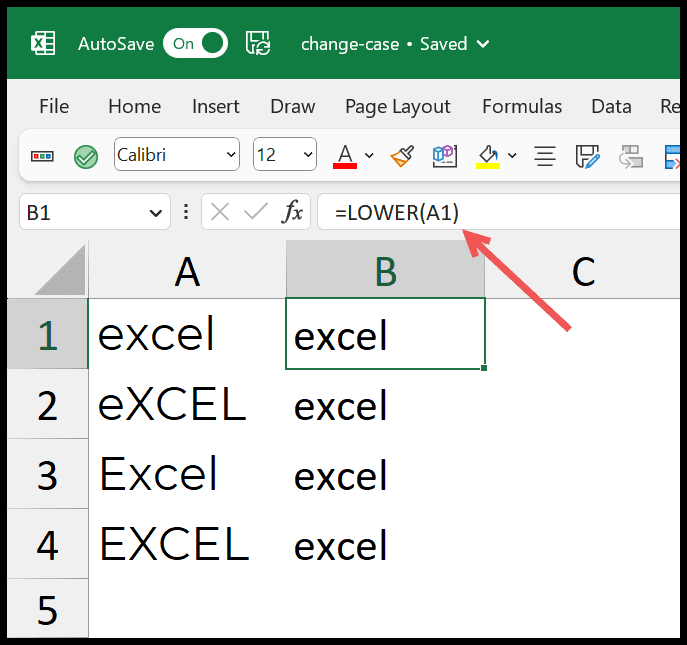The image size is (687, 645).
Task: Select the format painter brush icon
Action: click(402, 156)
